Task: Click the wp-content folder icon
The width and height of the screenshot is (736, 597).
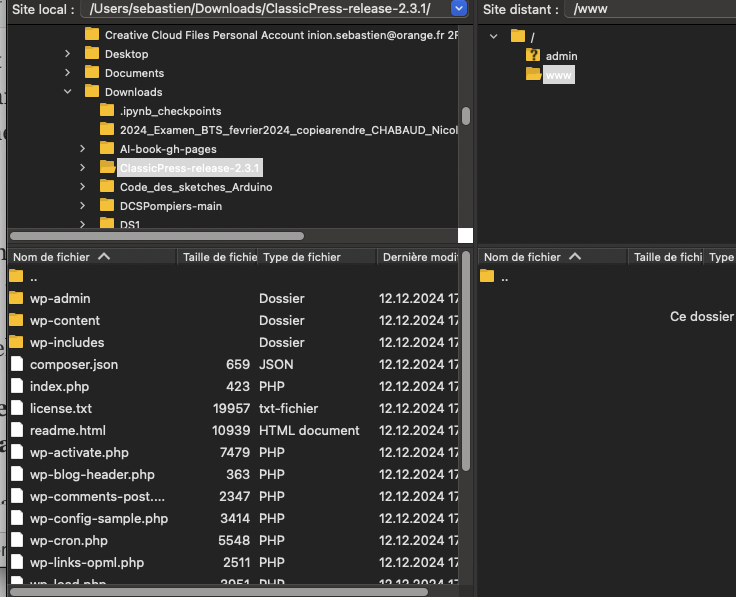Action: click(x=16, y=320)
